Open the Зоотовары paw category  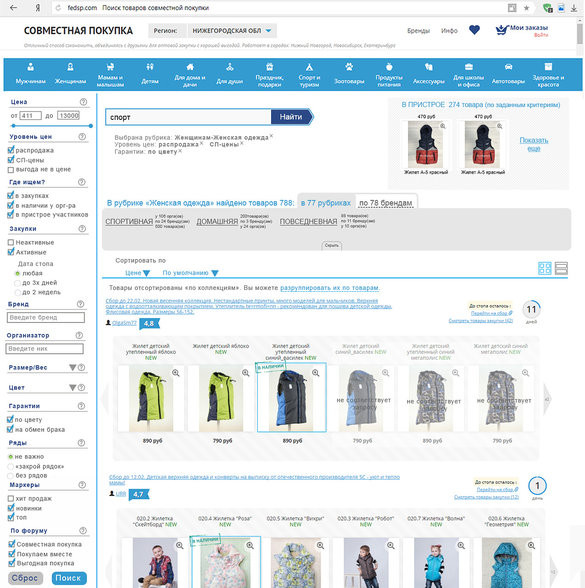(349, 74)
